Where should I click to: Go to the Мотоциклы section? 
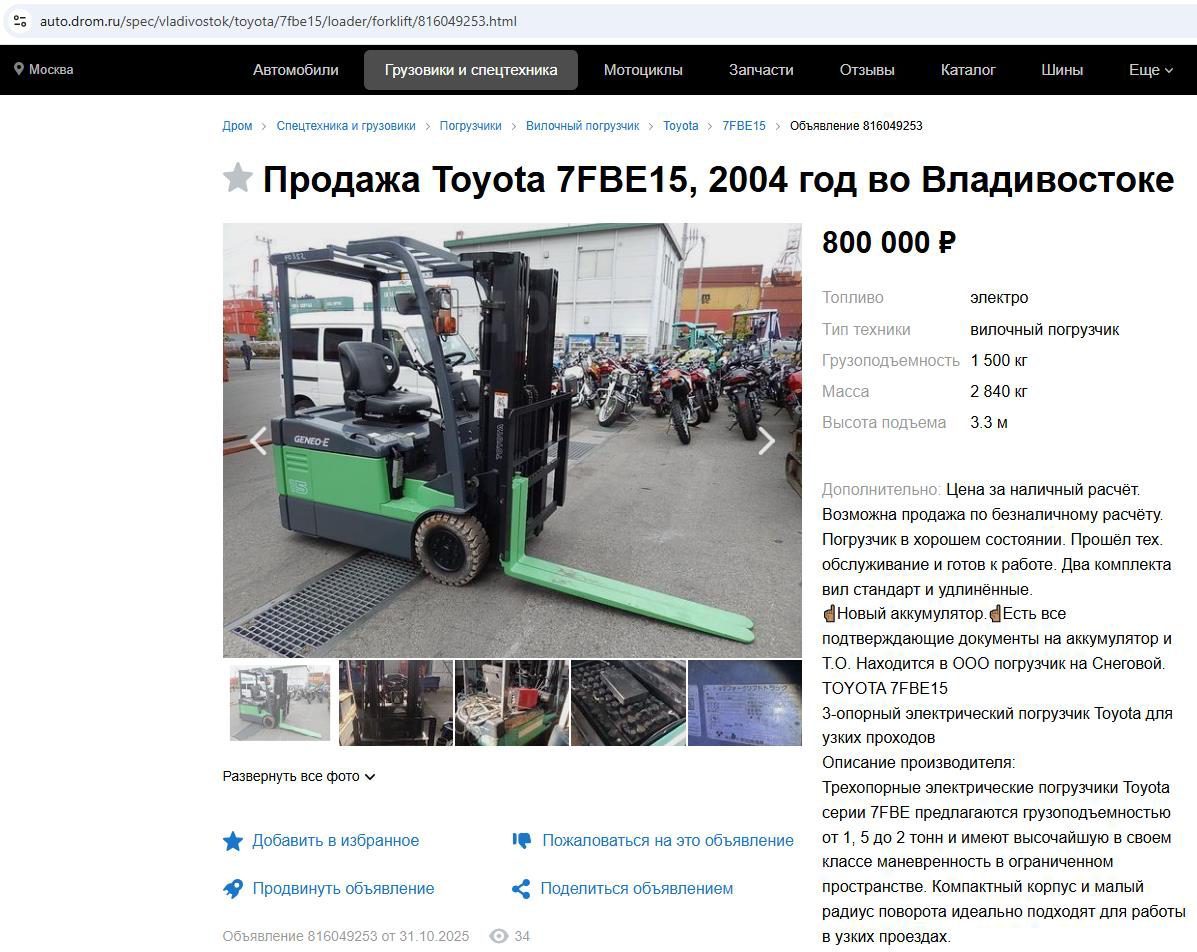tap(643, 69)
